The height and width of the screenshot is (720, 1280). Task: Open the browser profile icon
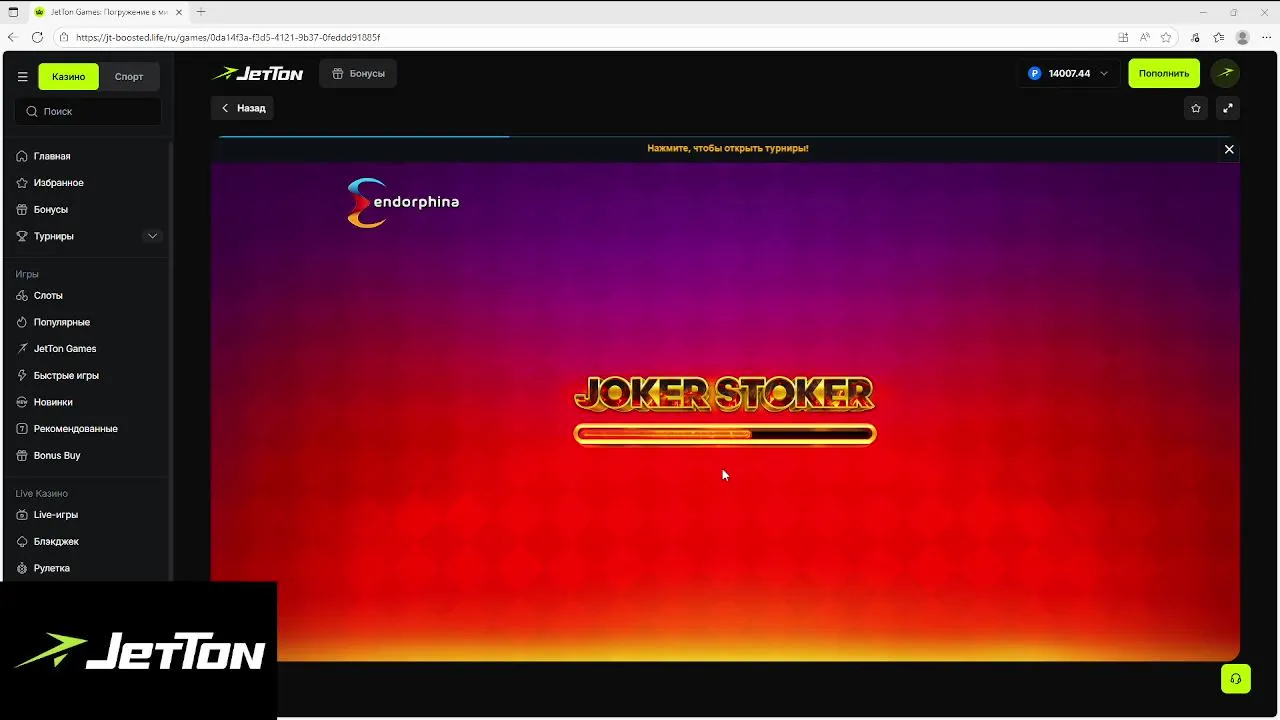[x=1243, y=37]
